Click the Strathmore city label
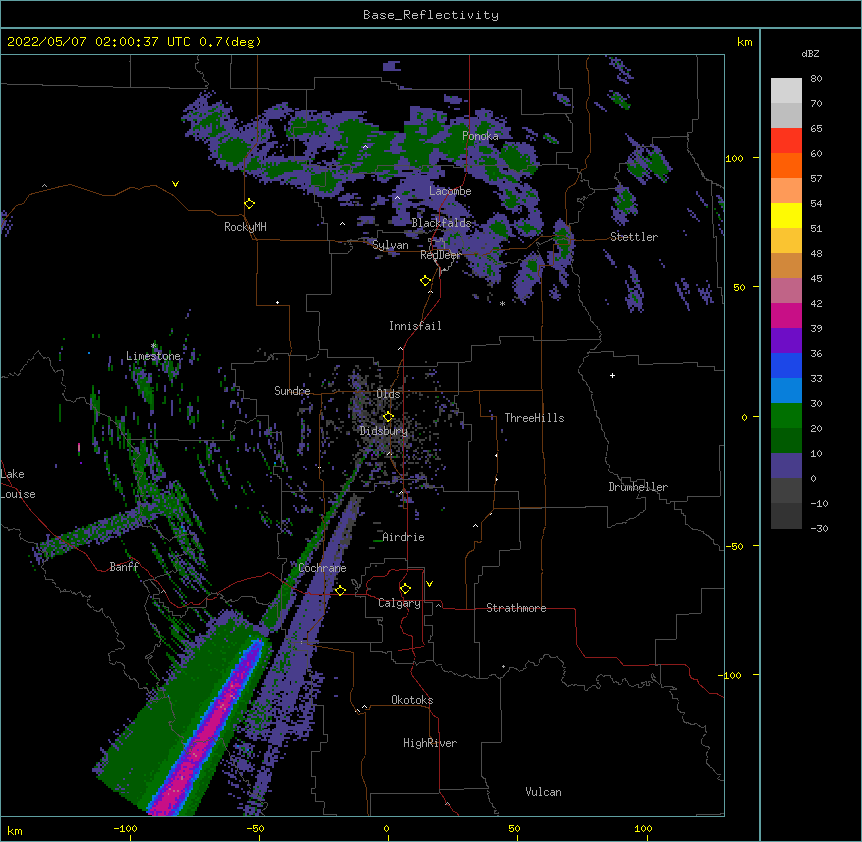 point(516,608)
